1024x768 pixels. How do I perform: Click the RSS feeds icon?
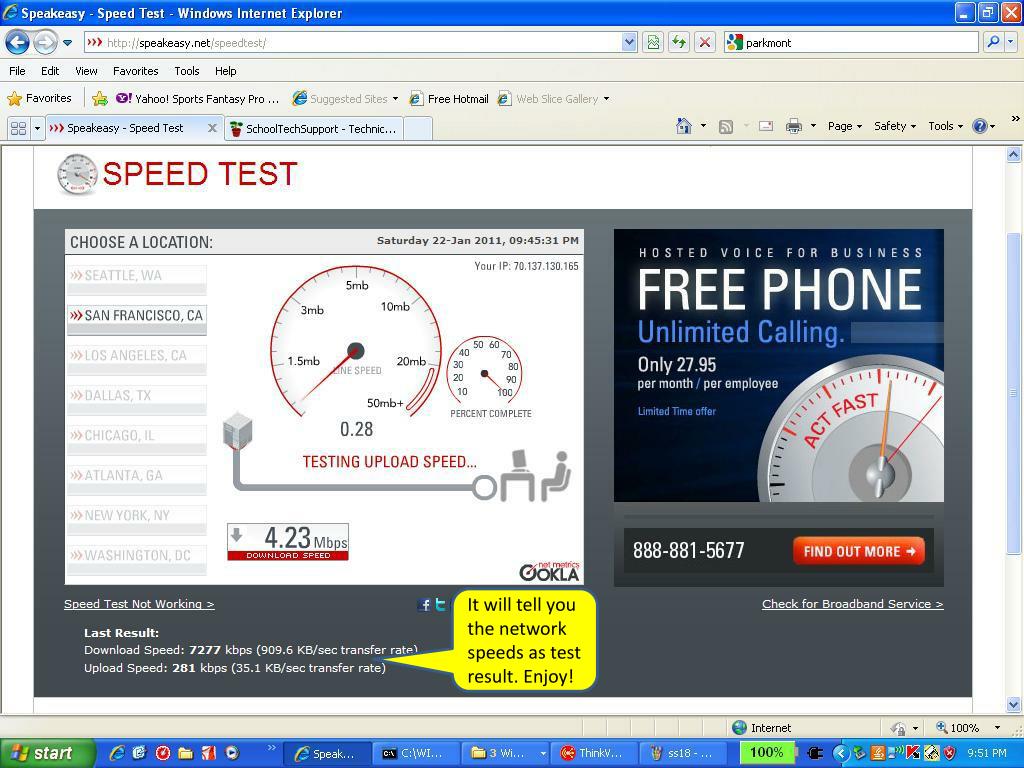726,127
